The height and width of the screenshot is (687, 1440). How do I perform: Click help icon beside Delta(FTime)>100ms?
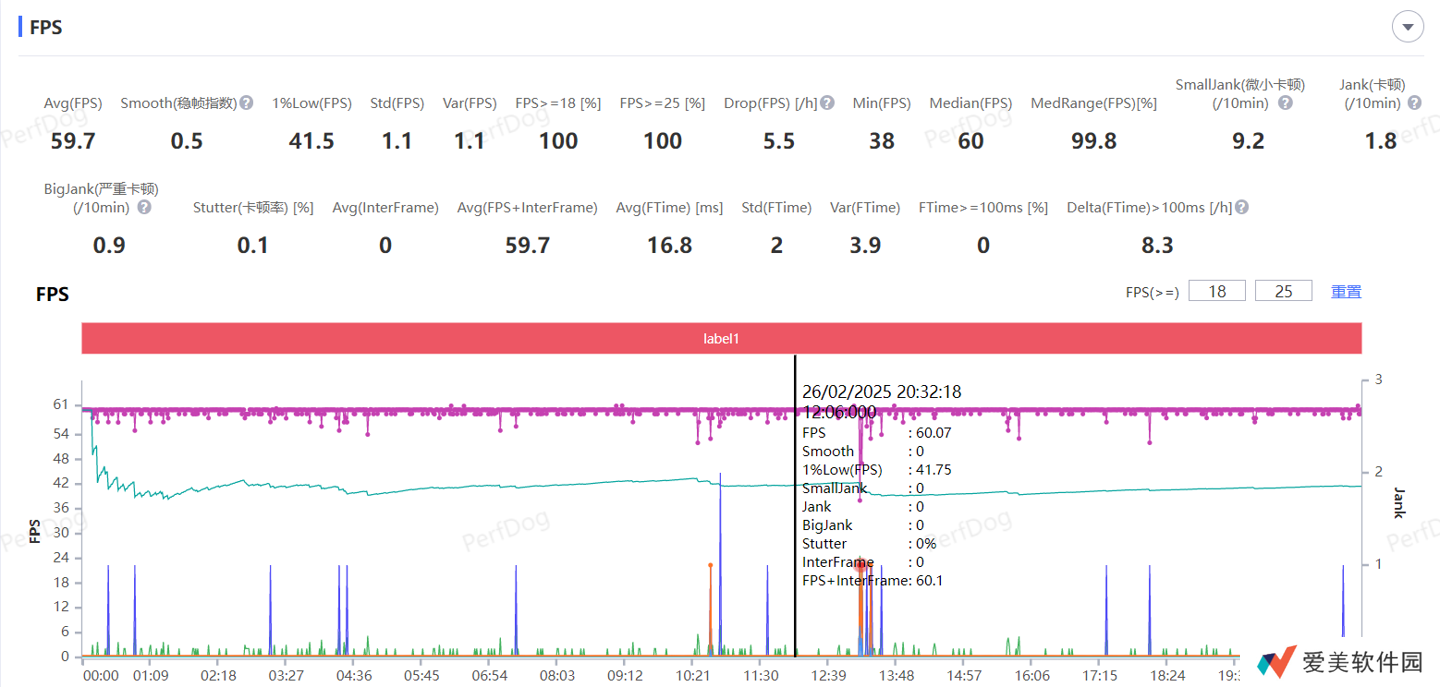[1241, 207]
